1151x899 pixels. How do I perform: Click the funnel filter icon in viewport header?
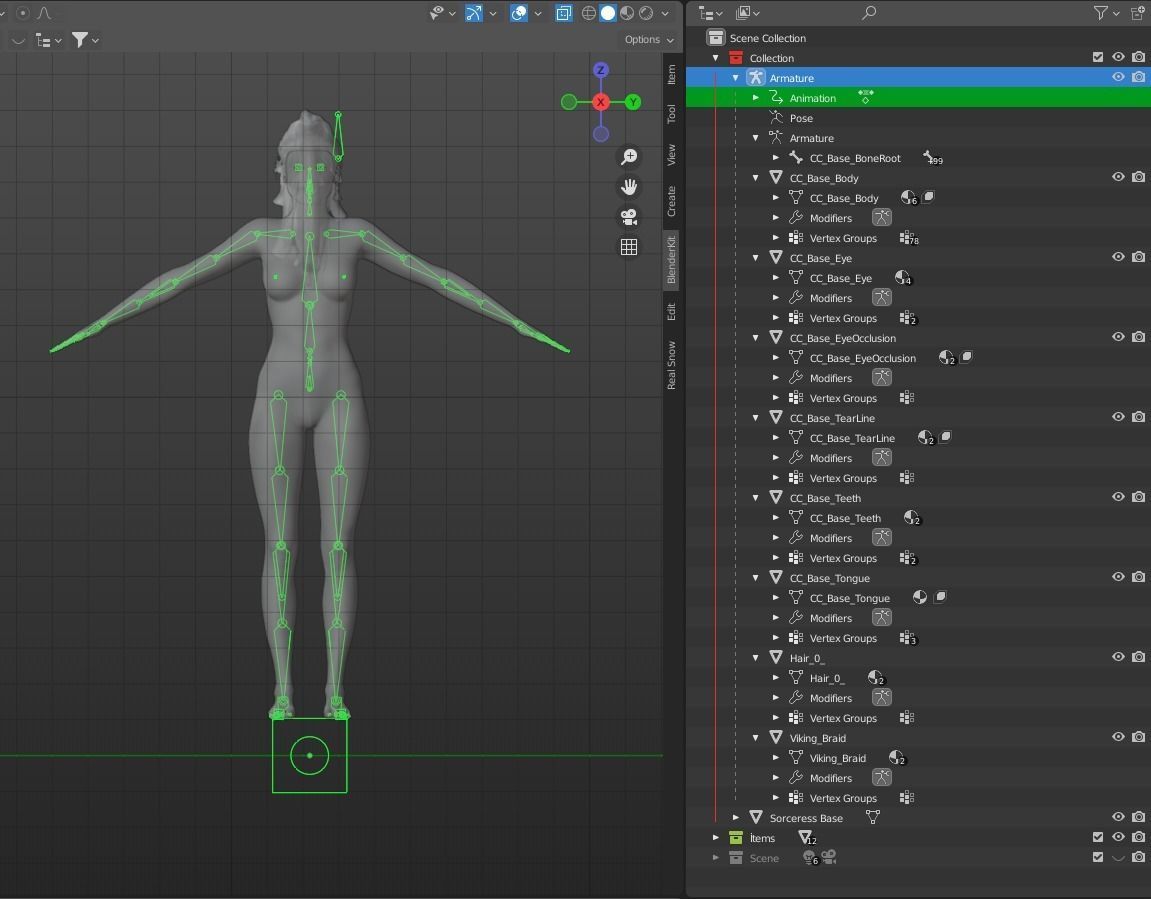pos(80,40)
